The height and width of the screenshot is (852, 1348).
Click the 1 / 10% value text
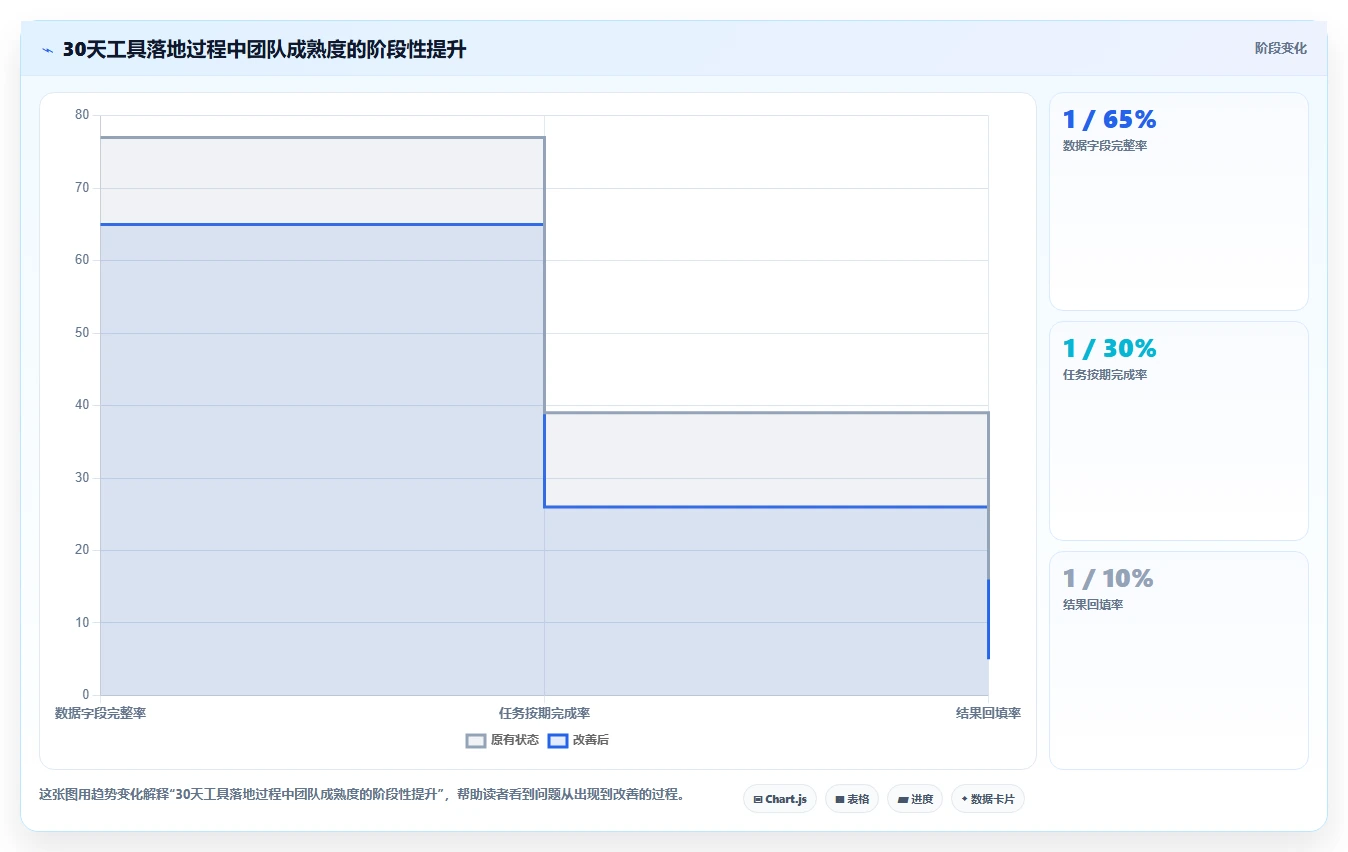click(x=1108, y=579)
